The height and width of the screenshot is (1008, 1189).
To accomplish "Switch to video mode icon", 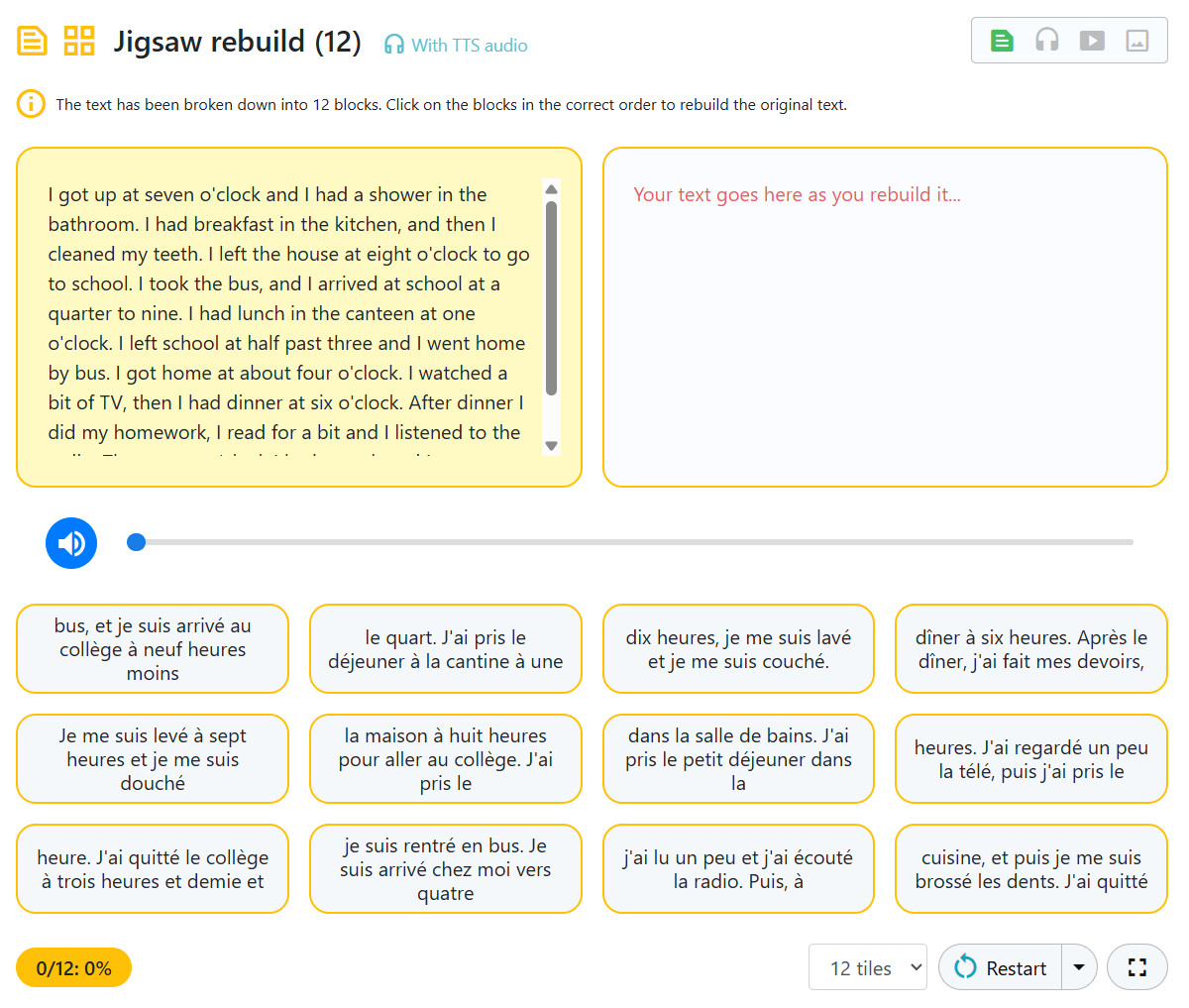I will (x=1092, y=41).
